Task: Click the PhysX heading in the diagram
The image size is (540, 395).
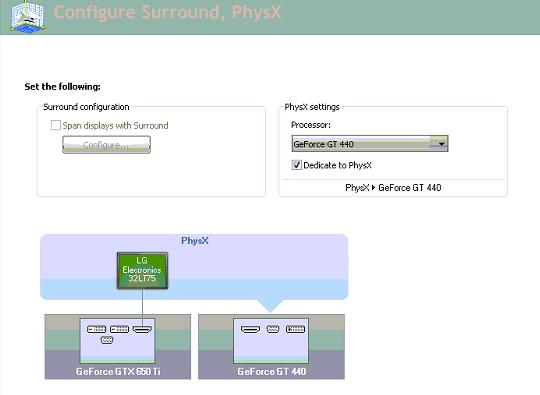Action: coord(195,240)
